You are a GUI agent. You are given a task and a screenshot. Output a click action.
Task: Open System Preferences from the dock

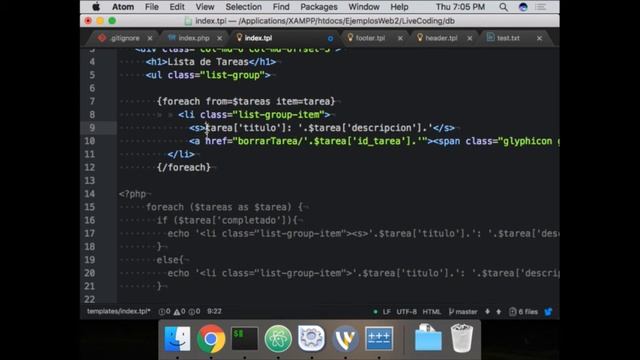pos(311,338)
